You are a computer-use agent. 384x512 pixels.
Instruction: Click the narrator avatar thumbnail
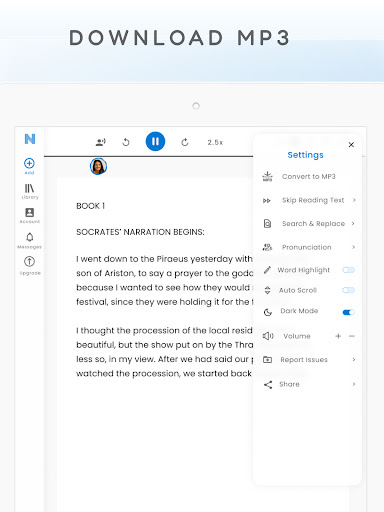pos(98,166)
